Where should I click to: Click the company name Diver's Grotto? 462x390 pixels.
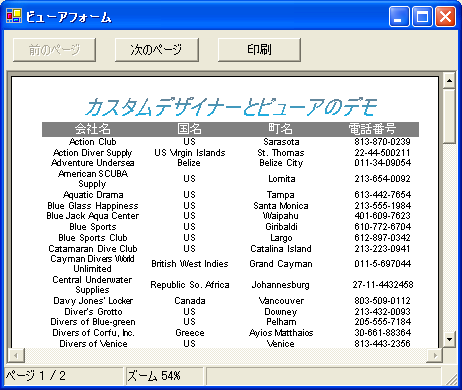coord(93,312)
